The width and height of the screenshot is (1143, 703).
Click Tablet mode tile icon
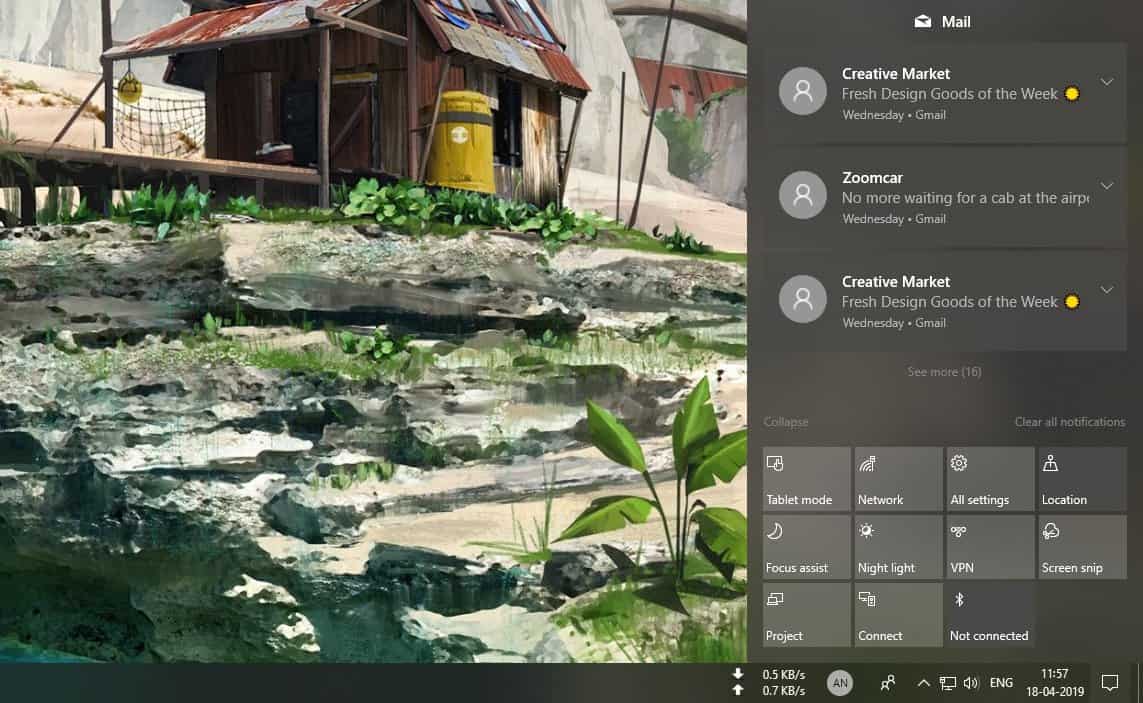click(775, 463)
